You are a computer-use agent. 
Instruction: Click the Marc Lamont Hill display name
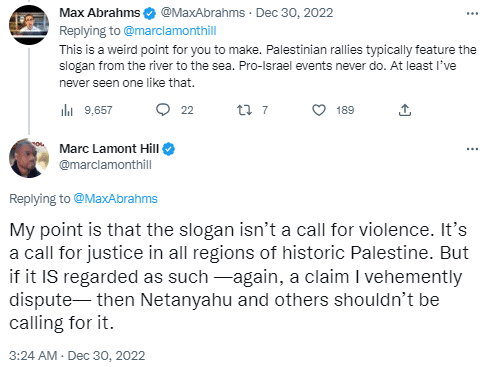(109, 149)
